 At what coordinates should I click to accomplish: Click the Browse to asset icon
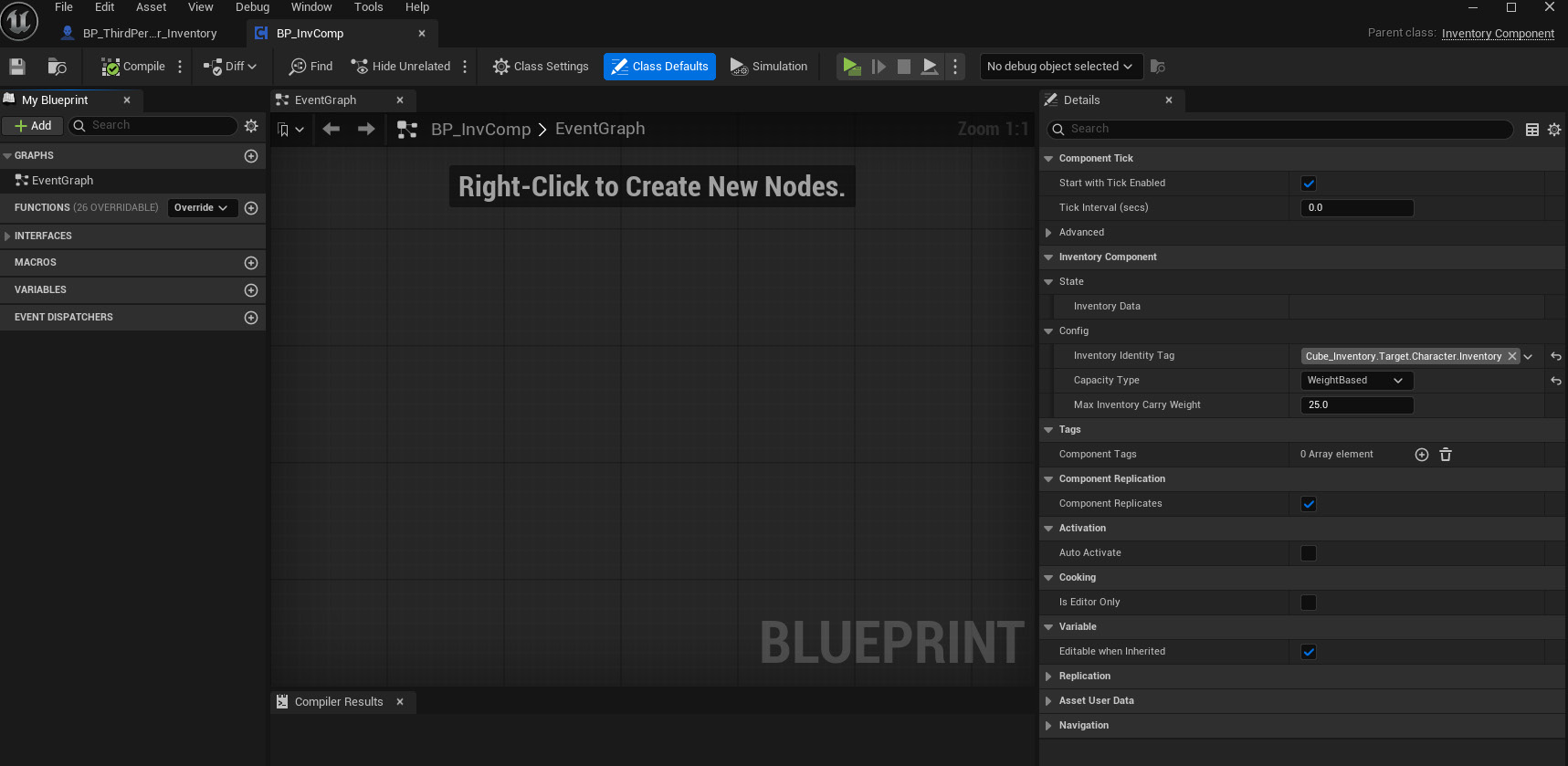tap(57, 67)
